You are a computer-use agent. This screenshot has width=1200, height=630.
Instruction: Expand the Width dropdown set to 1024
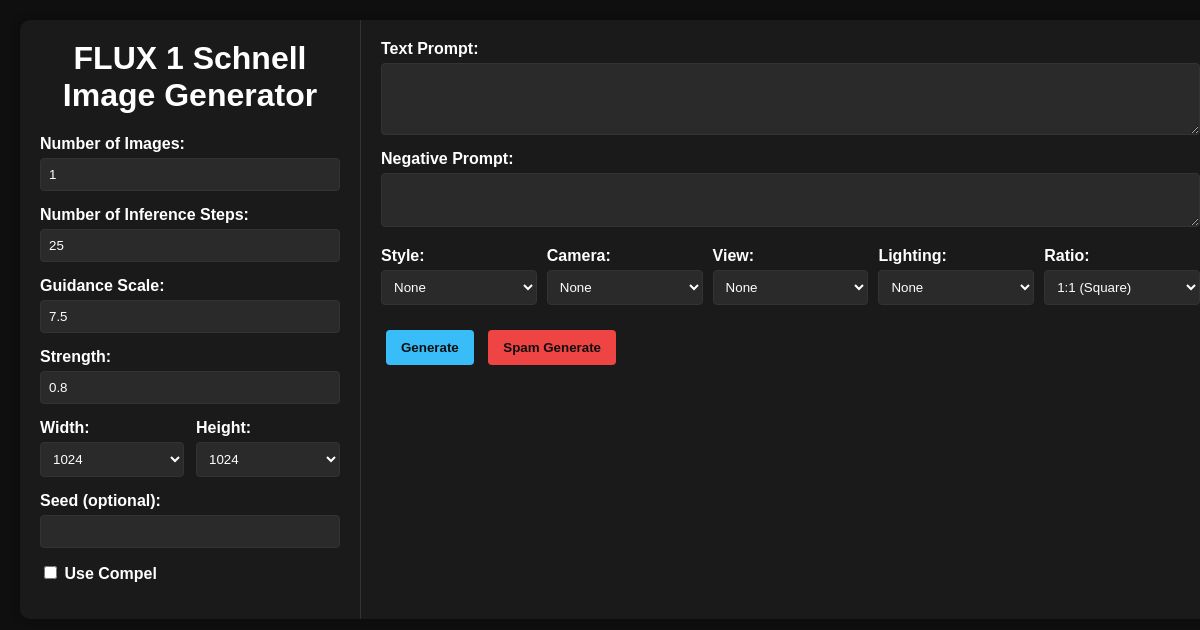click(x=112, y=459)
